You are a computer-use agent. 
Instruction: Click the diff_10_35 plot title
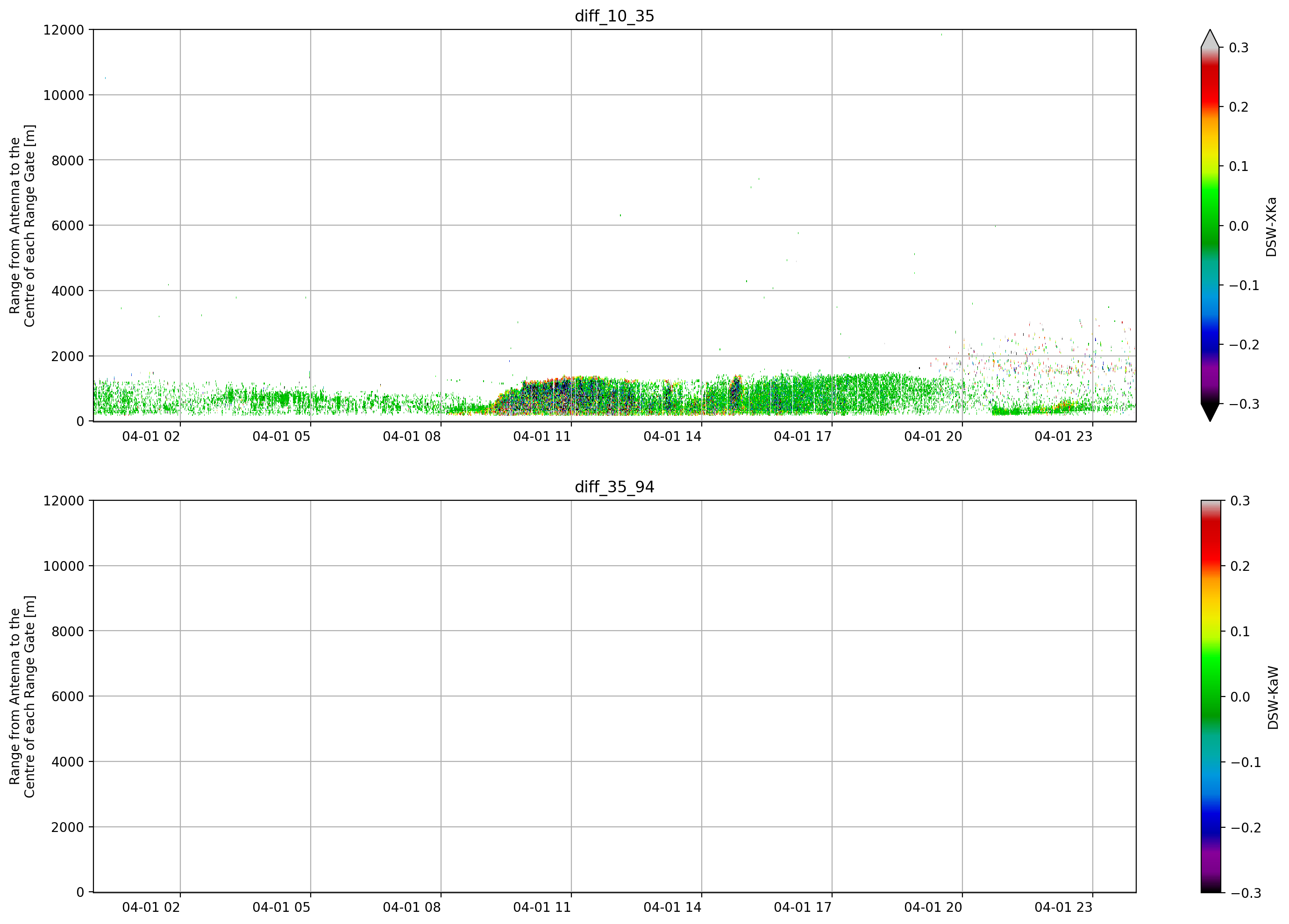(614, 16)
